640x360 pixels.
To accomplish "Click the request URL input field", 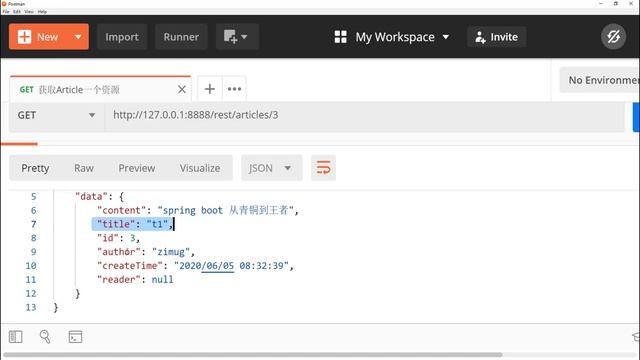I will pos(364,116).
